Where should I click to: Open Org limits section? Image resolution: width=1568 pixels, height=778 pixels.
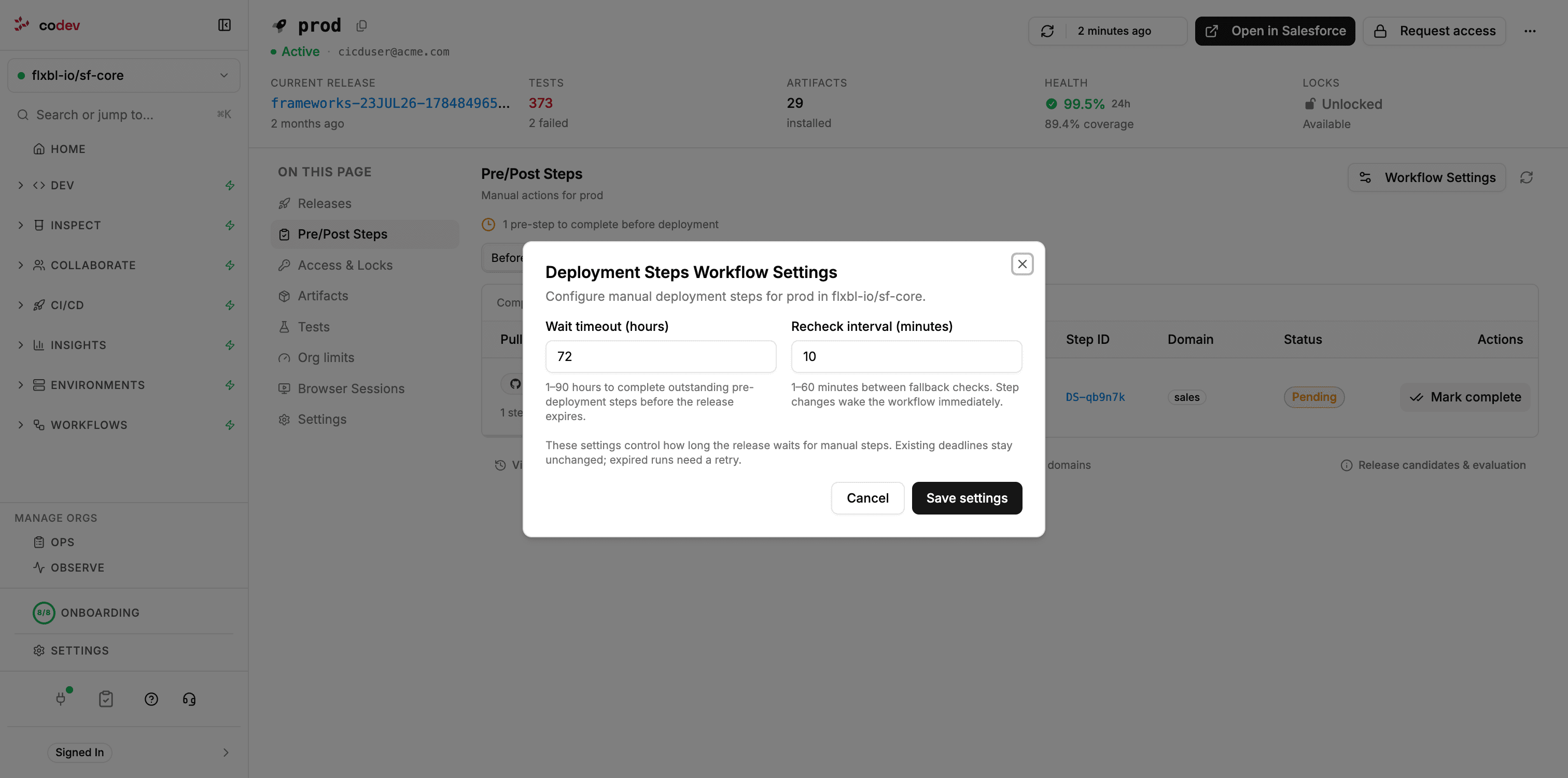tap(365, 357)
